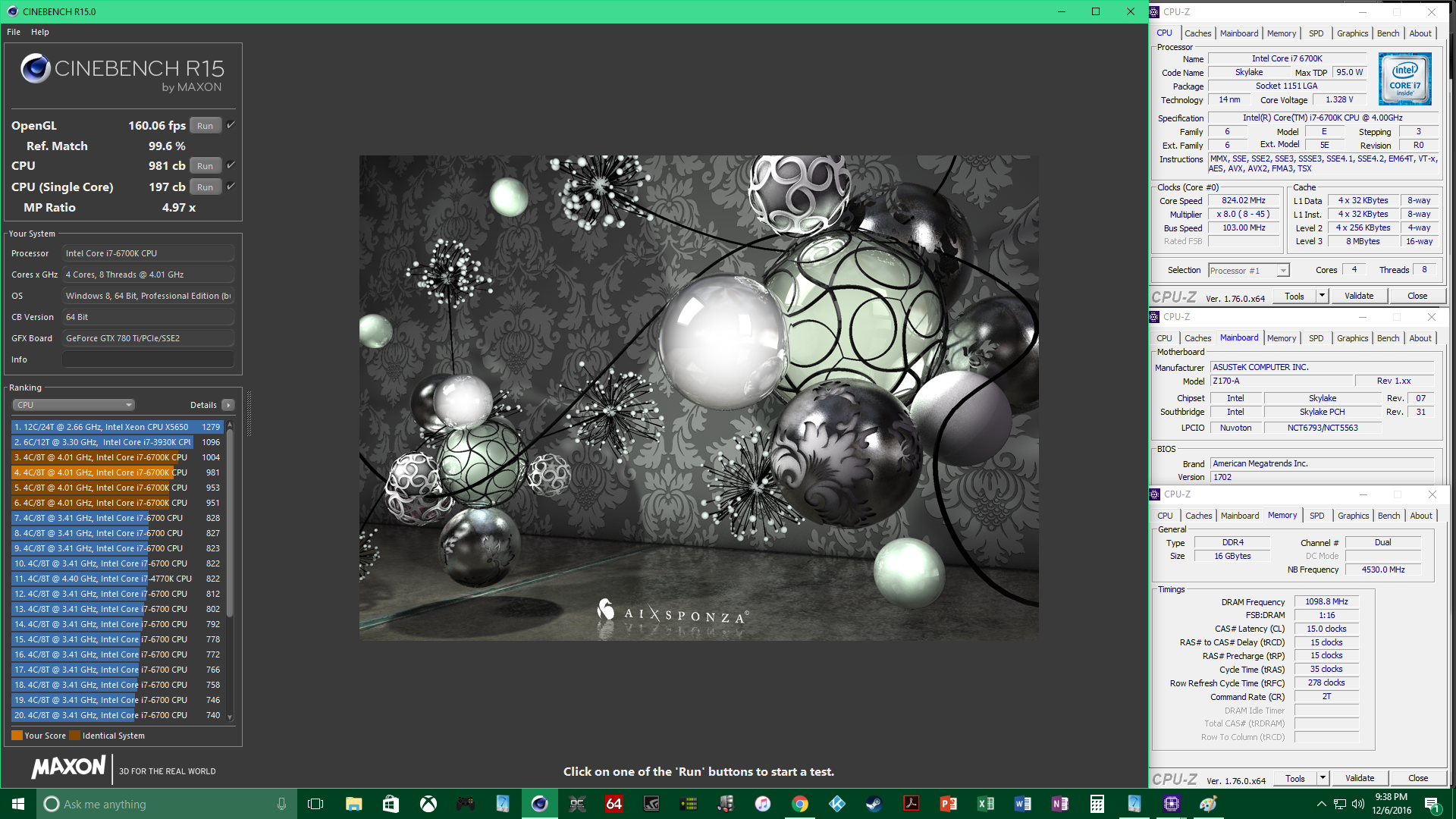Run the CPU benchmark
Viewport: 1456px width, 819px height.
click(x=205, y=166)
